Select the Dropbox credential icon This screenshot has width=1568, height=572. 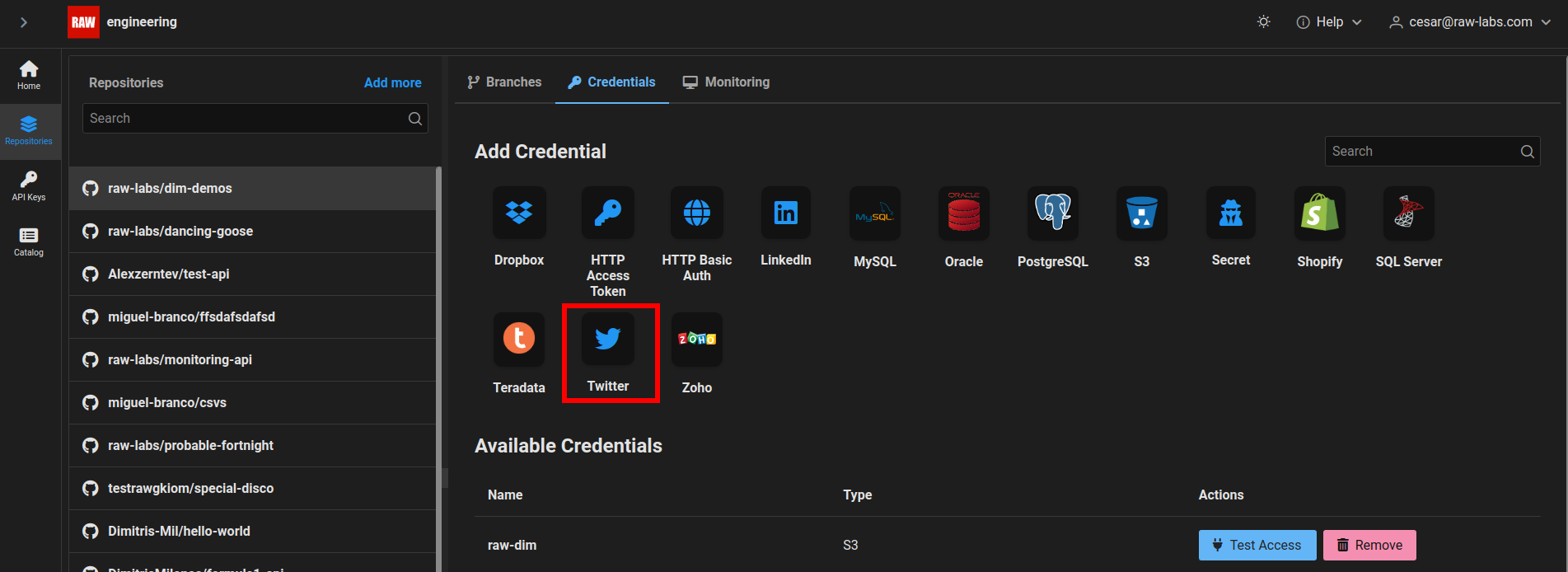click(519, 213)
